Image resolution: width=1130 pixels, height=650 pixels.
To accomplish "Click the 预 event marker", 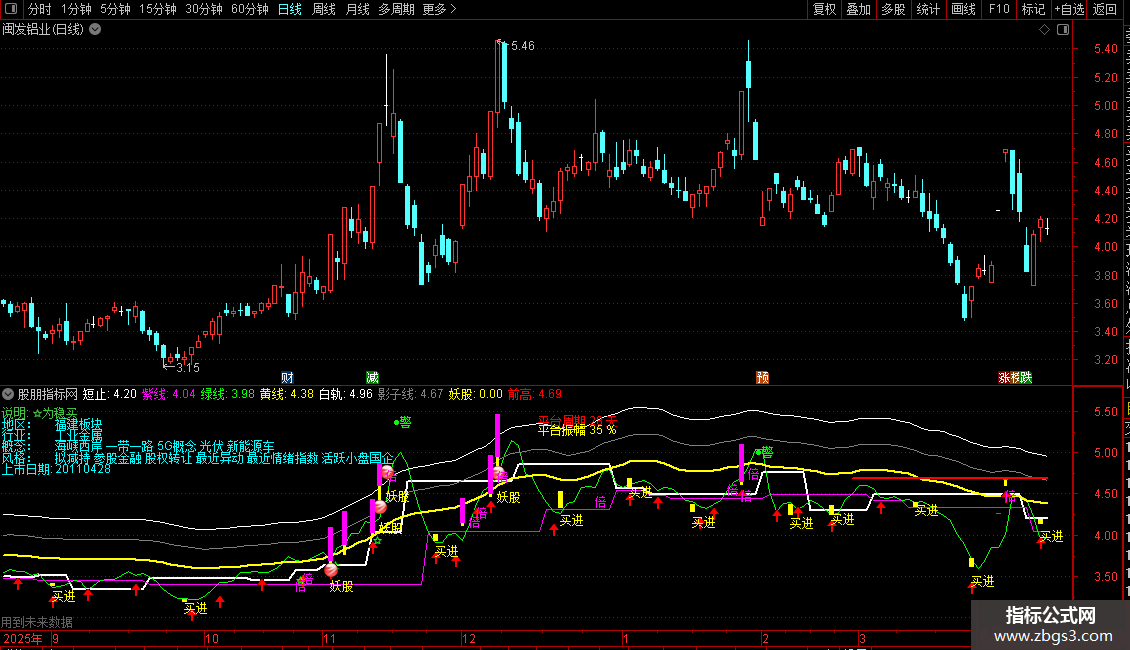I will tap(762, 378).
